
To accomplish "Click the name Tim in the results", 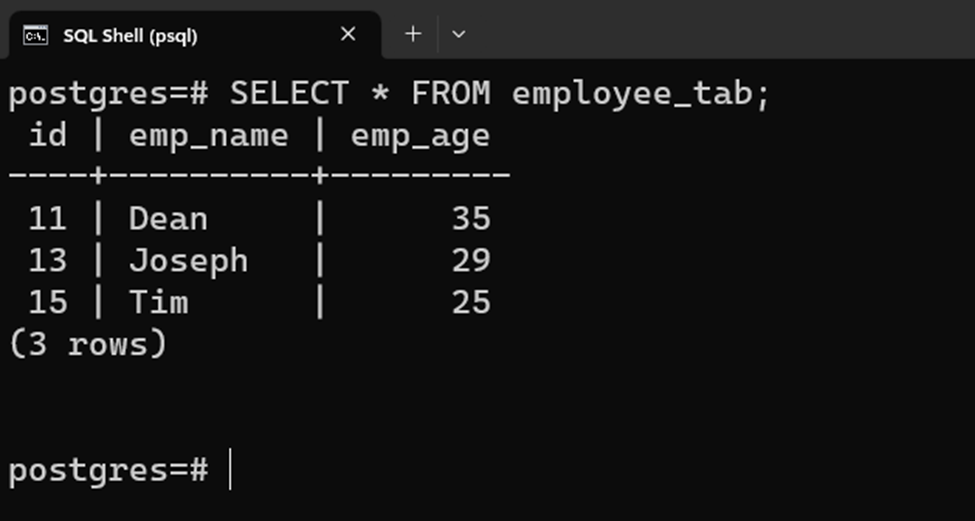I will pyautogui.click(x=158, y=302).
